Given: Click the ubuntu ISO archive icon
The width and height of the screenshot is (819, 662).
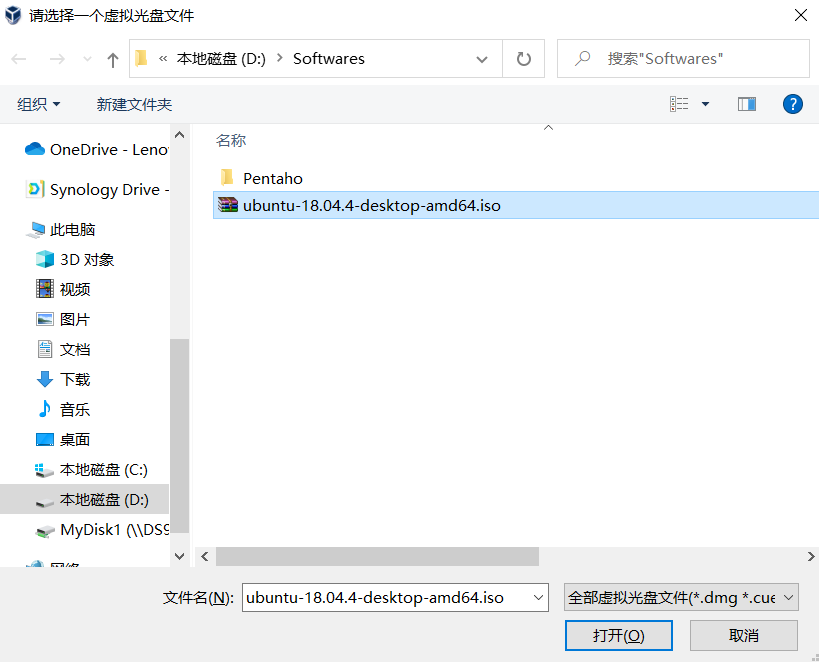Looking at the screenshot, I should (x=228, y=205).
